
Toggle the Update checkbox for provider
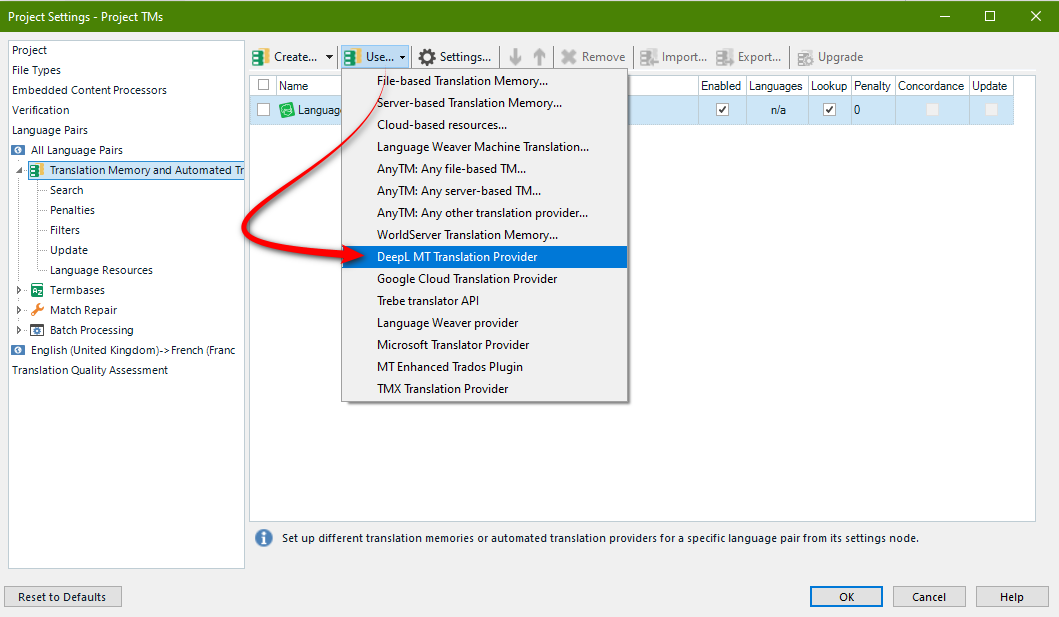click(x=991, y=109)
